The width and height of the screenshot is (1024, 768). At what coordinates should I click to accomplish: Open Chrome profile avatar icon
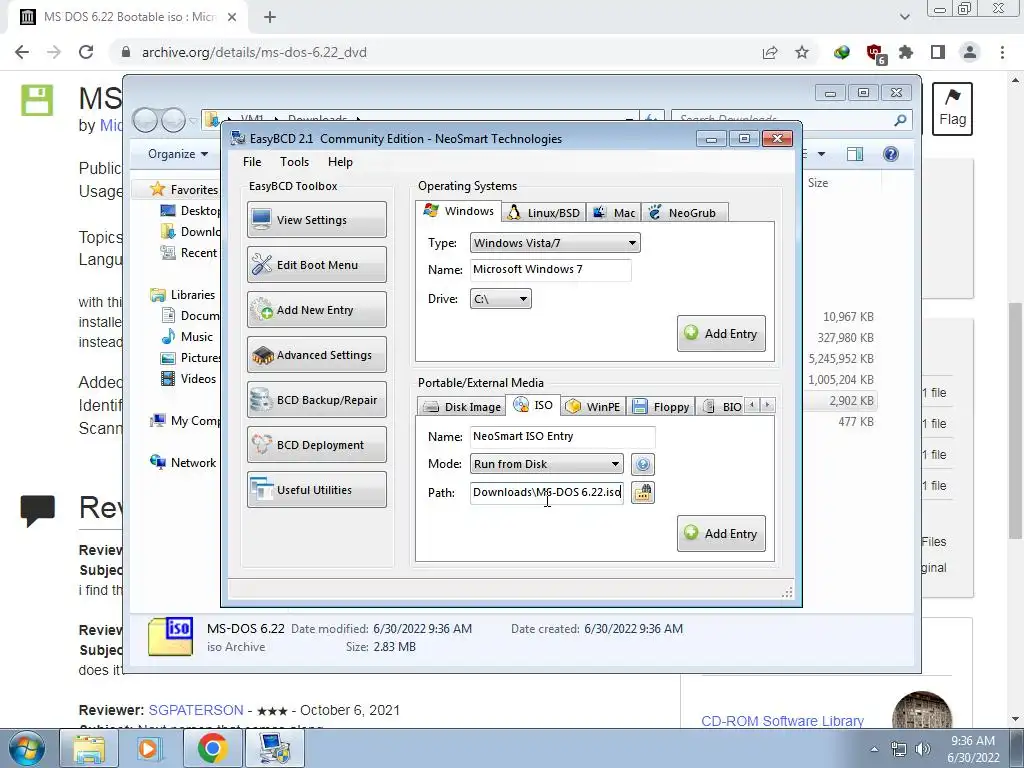tap(970, 52)
